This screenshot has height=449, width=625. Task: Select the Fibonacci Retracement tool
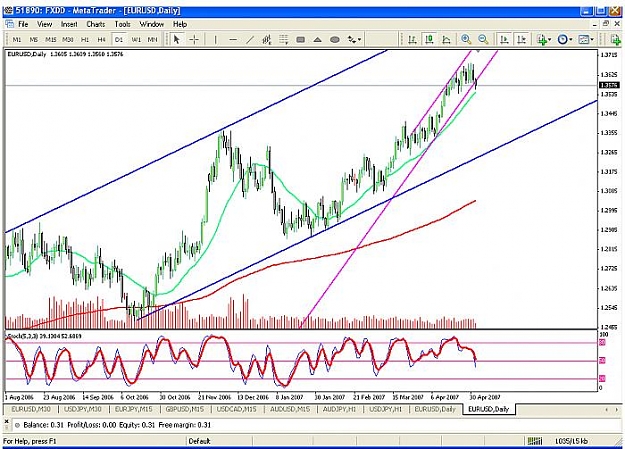pos(283,39)
